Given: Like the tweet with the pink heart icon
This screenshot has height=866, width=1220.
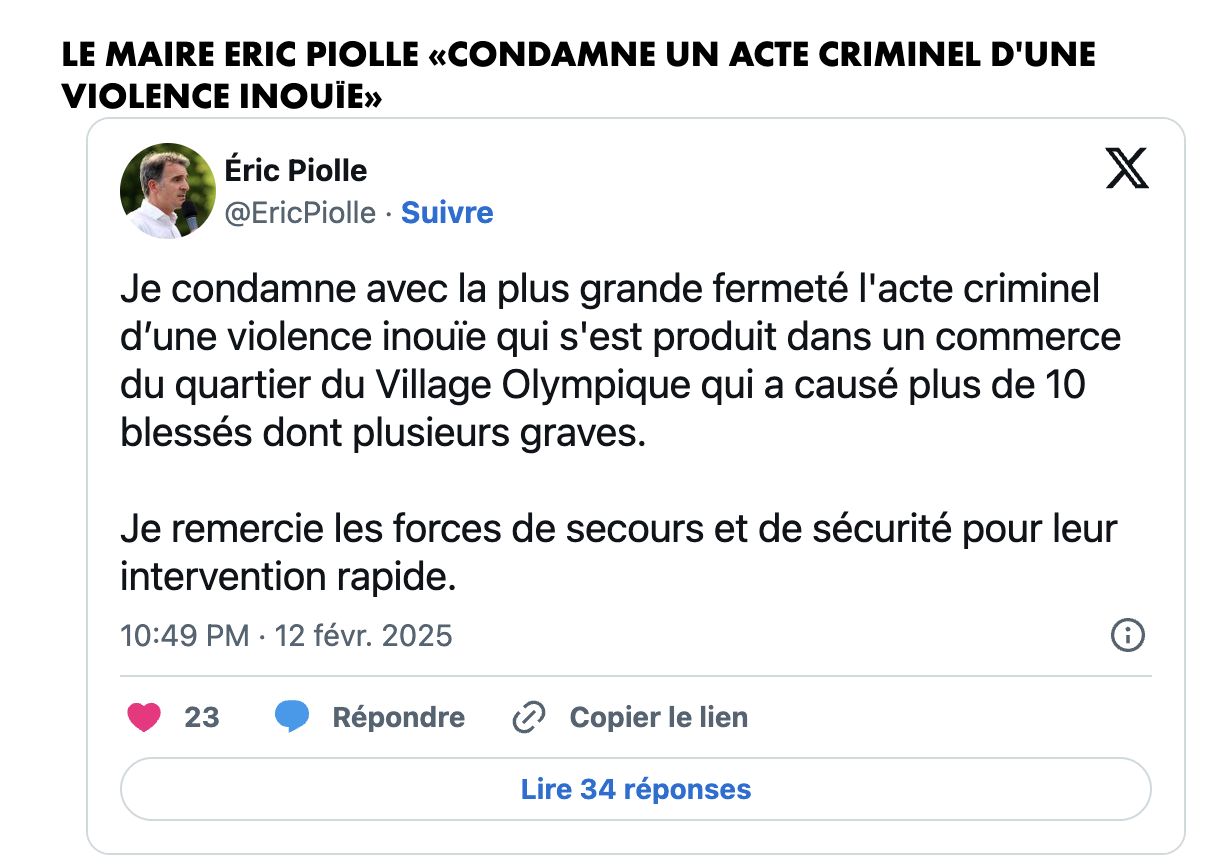Looking at the screenshot, I should 145,717.
